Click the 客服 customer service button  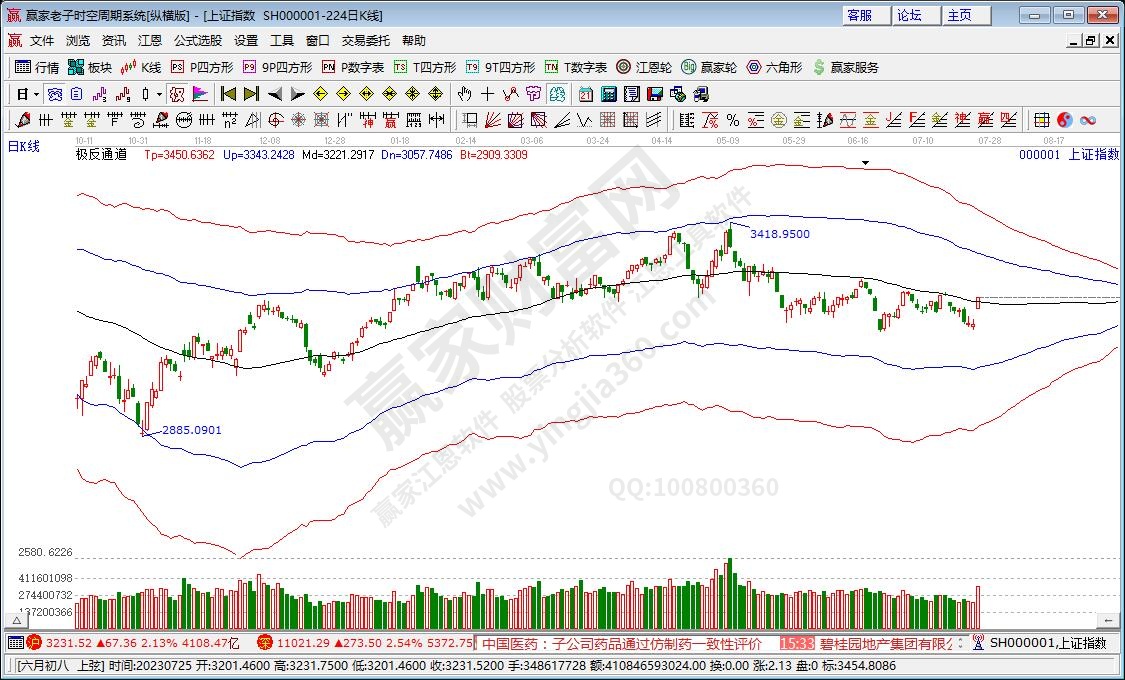pyautogui.click(x=859, y=15)
